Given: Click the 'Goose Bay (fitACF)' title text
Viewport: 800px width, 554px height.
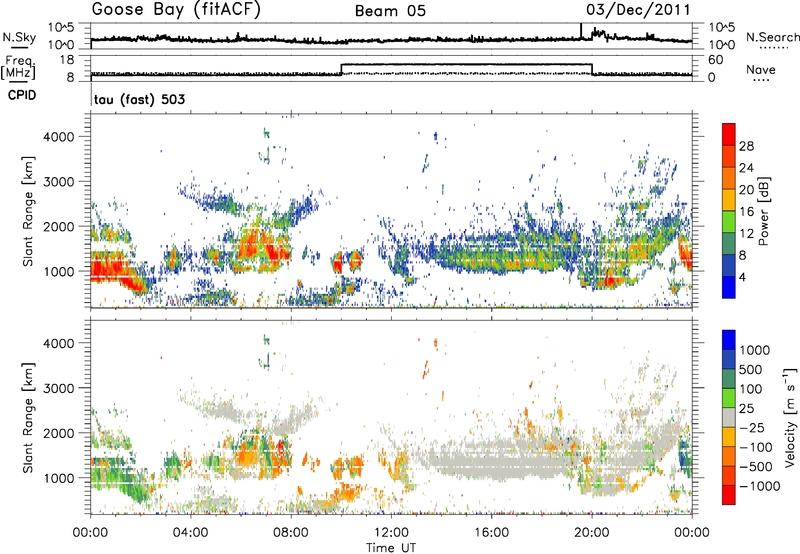Looking at the screenshot, I should point(176,10).
